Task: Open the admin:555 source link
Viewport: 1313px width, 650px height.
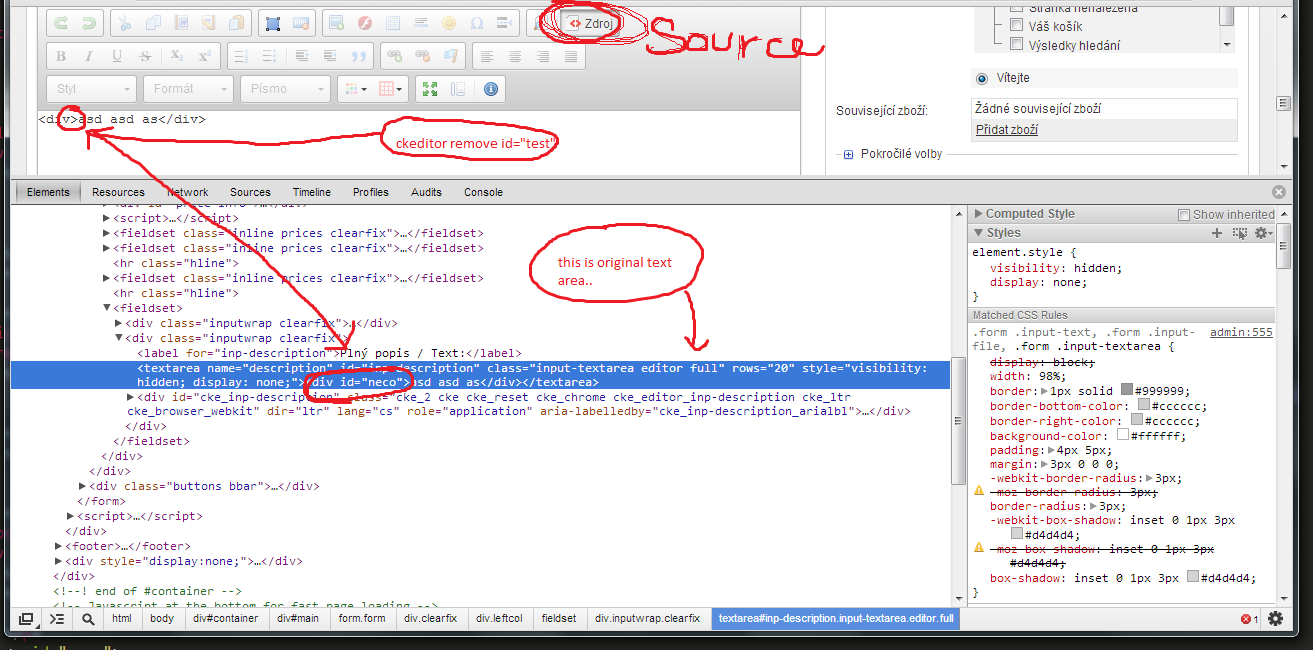Action: pos(1241,332)
